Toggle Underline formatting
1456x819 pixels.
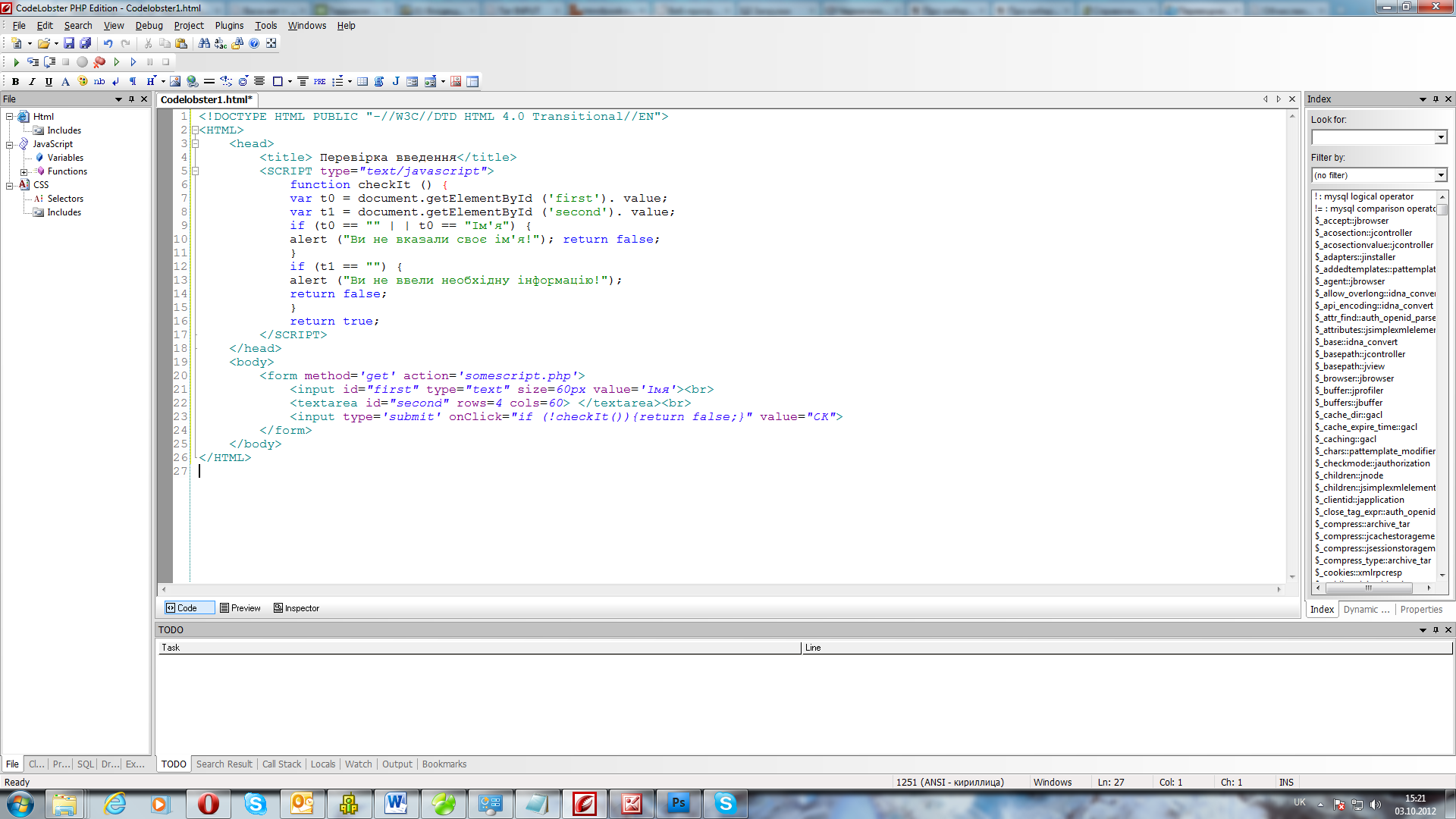49,81
